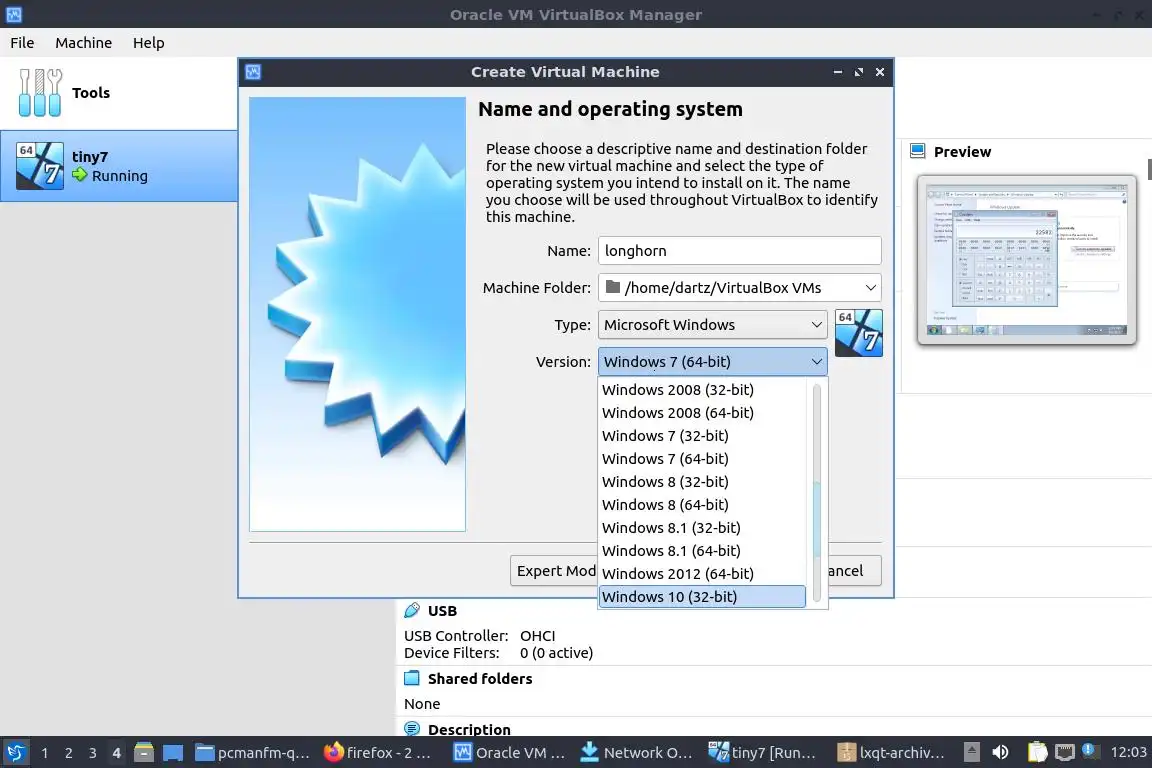Viewport: 1152px width, 768px height.
Task: Click the Name field containing longhorn
Action: pyautogui.click(x=740, y=251)
